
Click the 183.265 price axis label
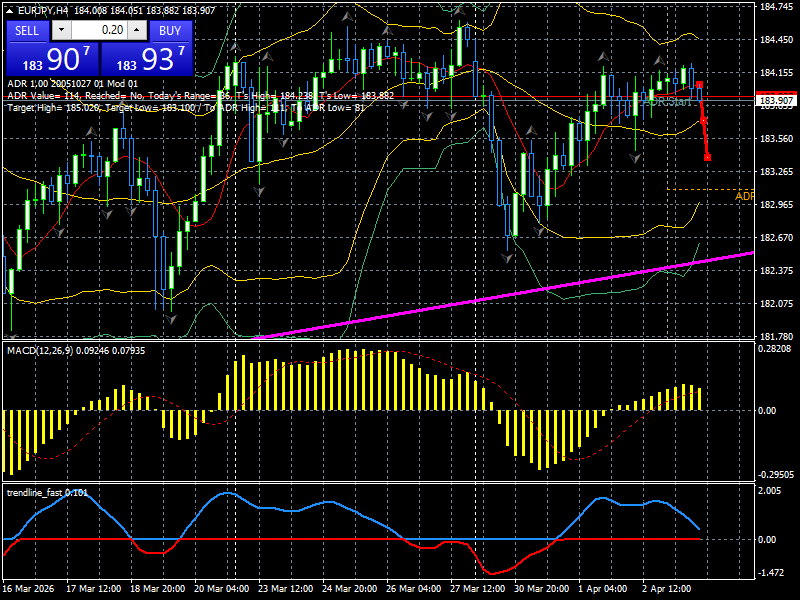click(x=777, y=172)
